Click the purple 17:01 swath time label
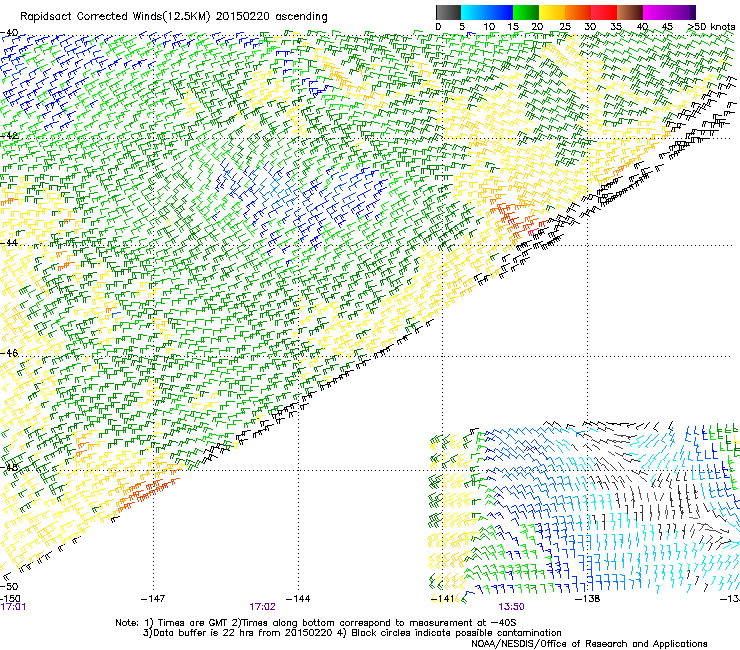 13,607
